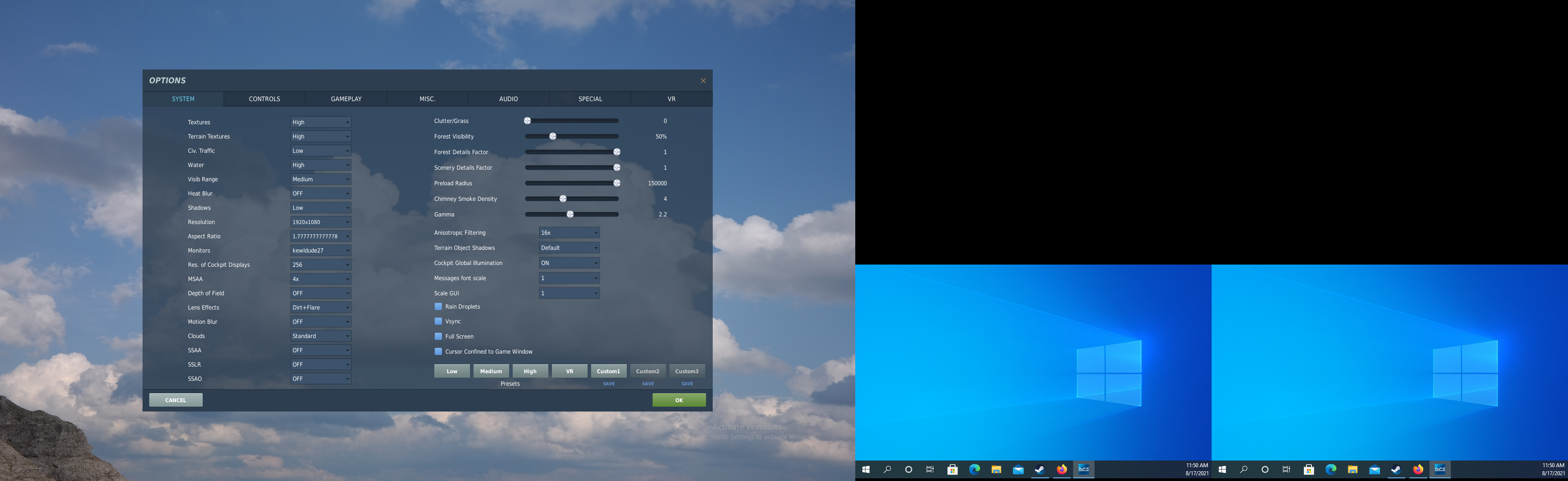Load the Custom2 preset
Screen dimensions: 1568x481
(648, 371)
